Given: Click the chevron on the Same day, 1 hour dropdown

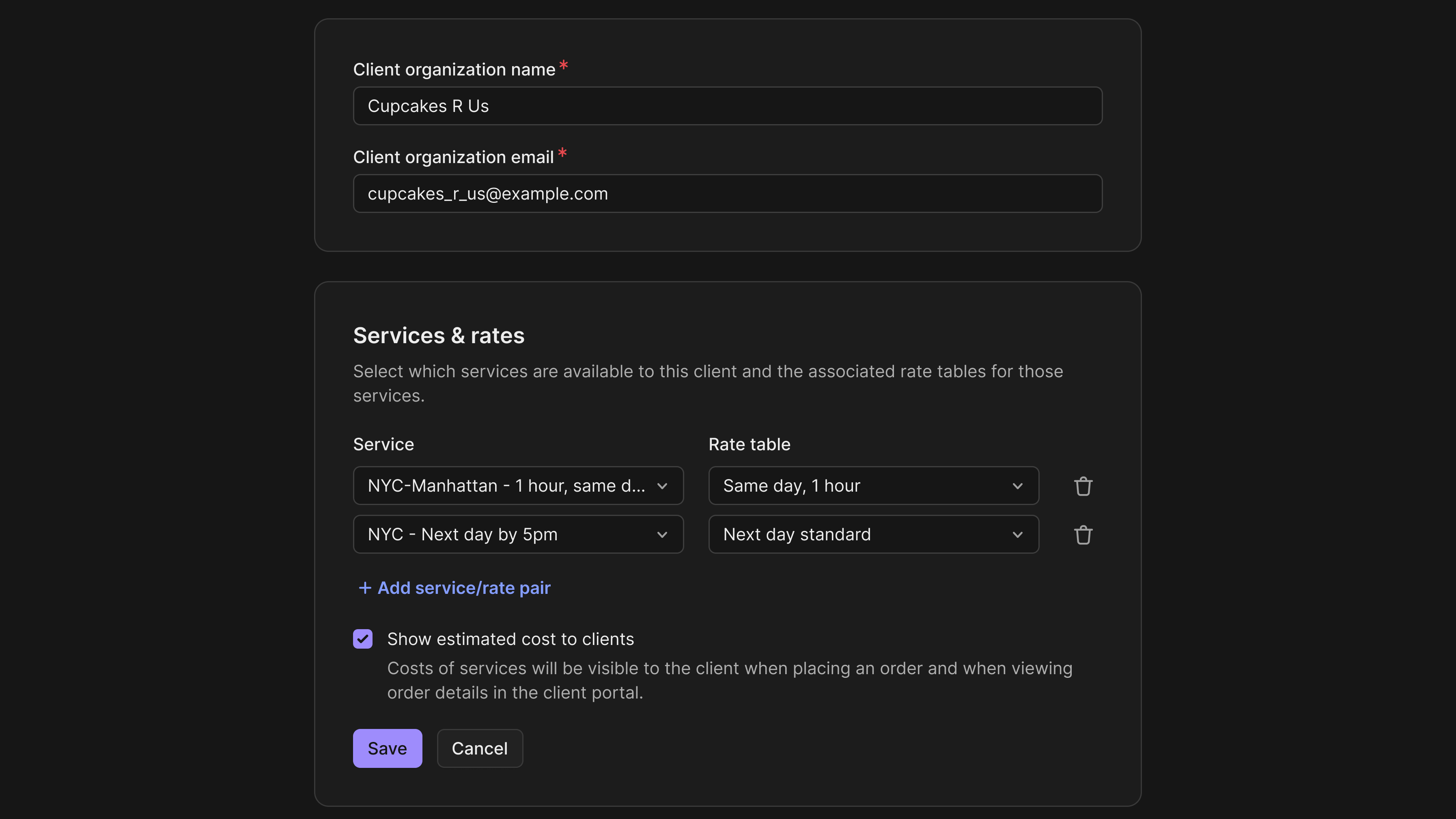Looking at the screenshot, I should point(1018,486).
